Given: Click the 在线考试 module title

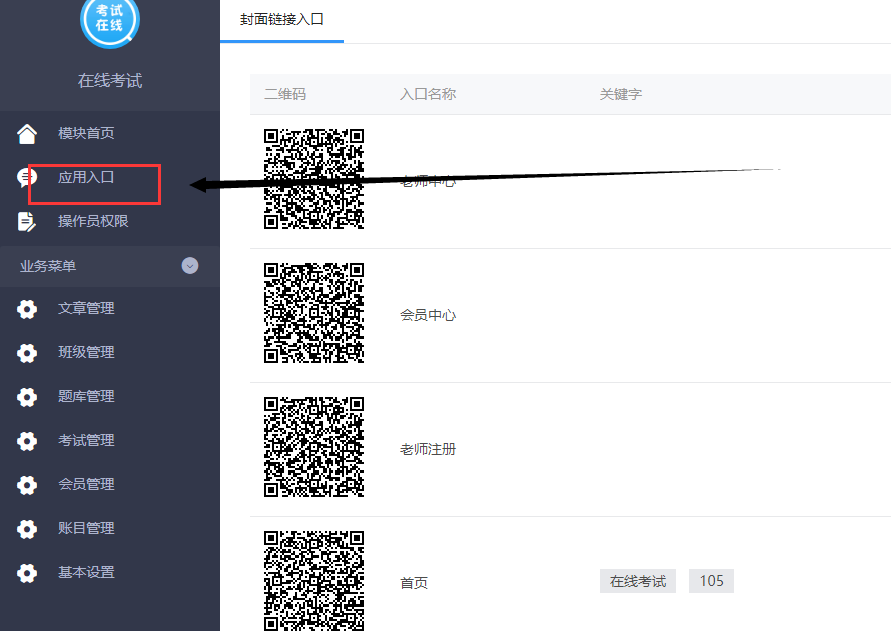Looking at the screenshot, I should point(110,81).
